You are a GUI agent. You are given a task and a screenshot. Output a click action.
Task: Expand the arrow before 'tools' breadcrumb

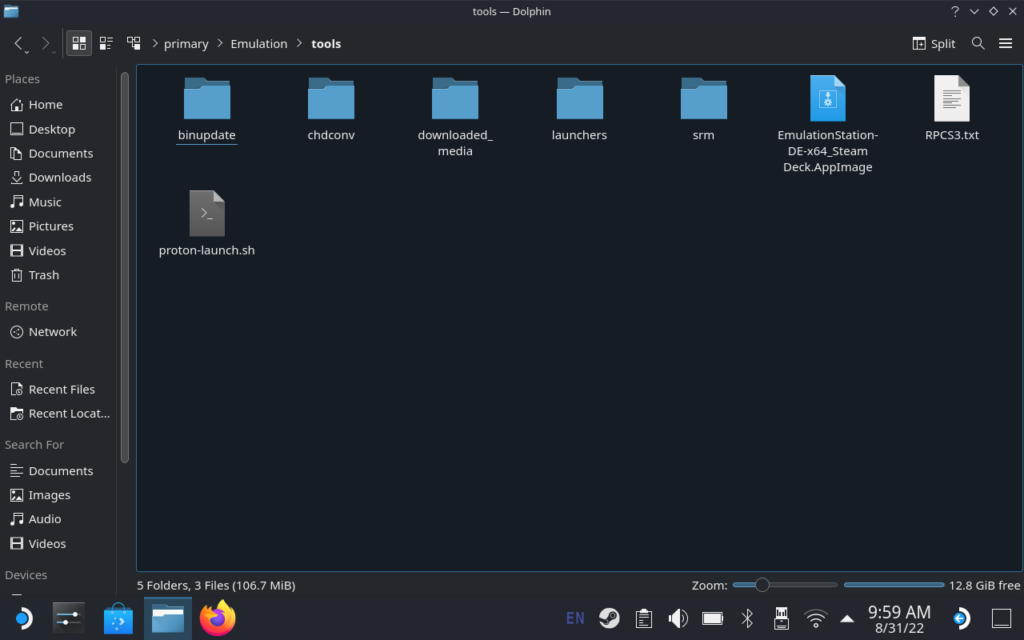point(300,43)
